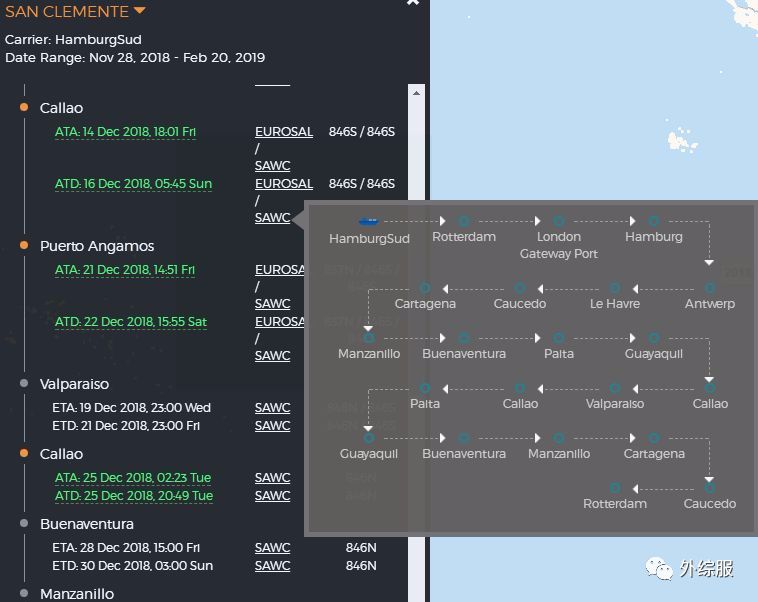The height and width of the screenshot is (602, 758).
Task: Click 'ETA: 28 Dec 2018, 15:00 Fri' entry
Action: point(126,548)
